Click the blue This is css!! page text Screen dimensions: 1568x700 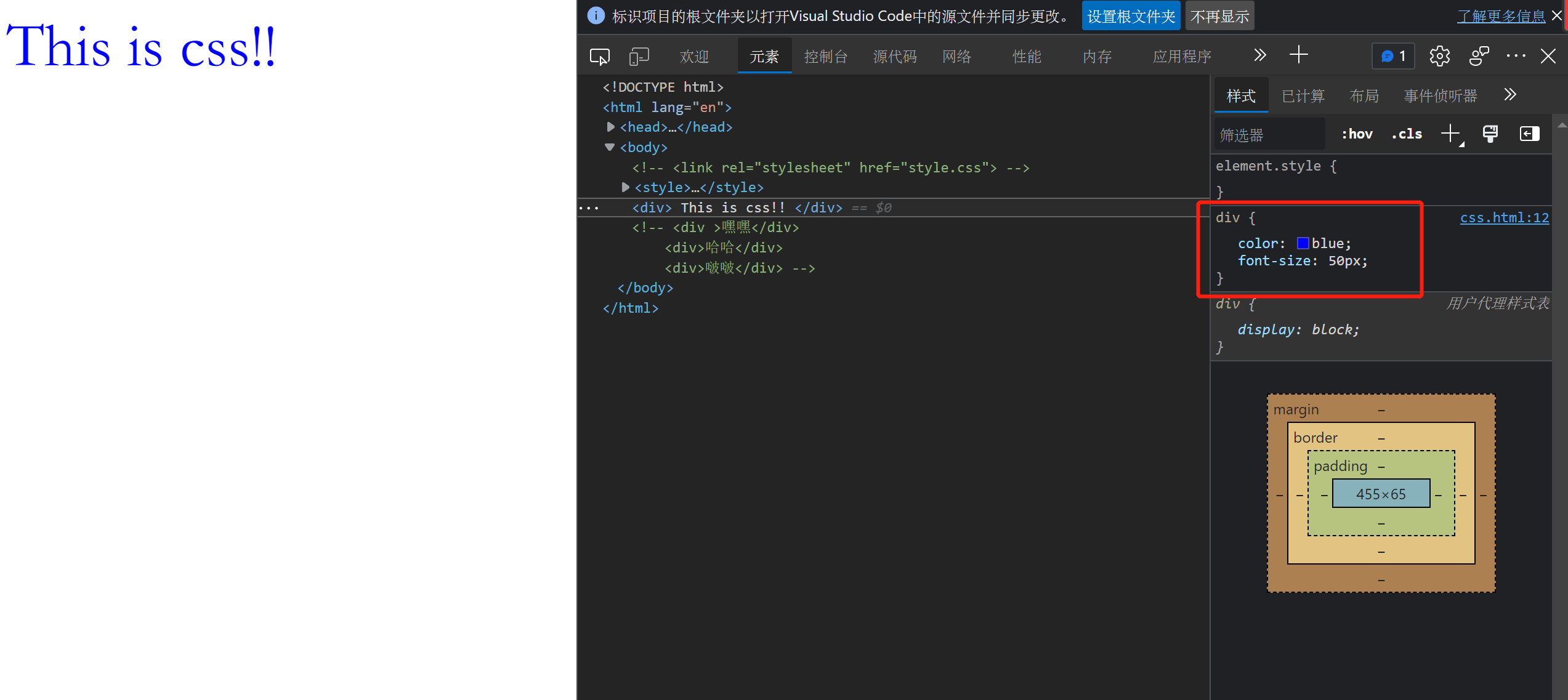tap(141, 47)
